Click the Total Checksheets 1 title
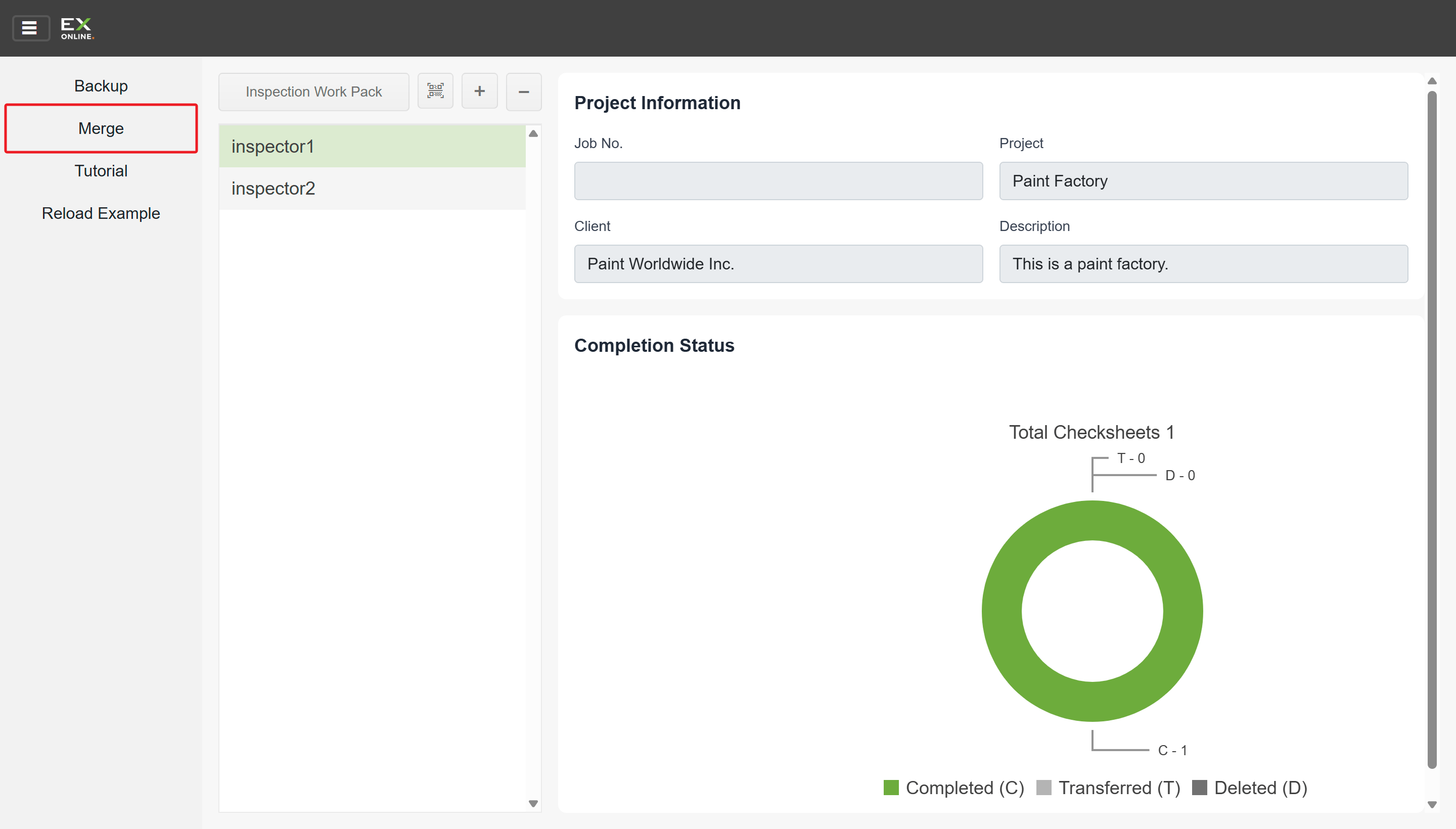The height and width of the screenshot is (829, 1456). point(1091,432)
